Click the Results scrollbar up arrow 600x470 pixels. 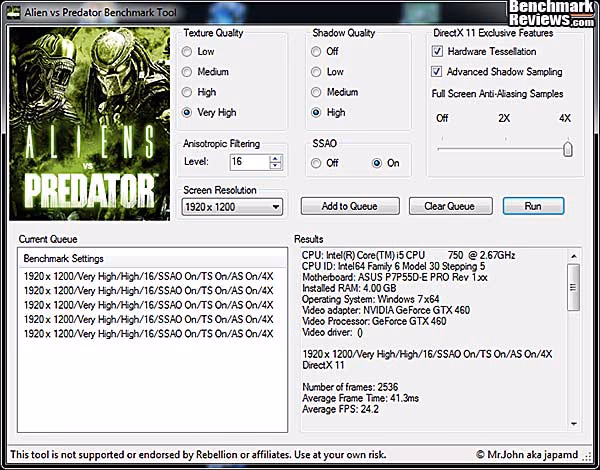pos(574,256)
